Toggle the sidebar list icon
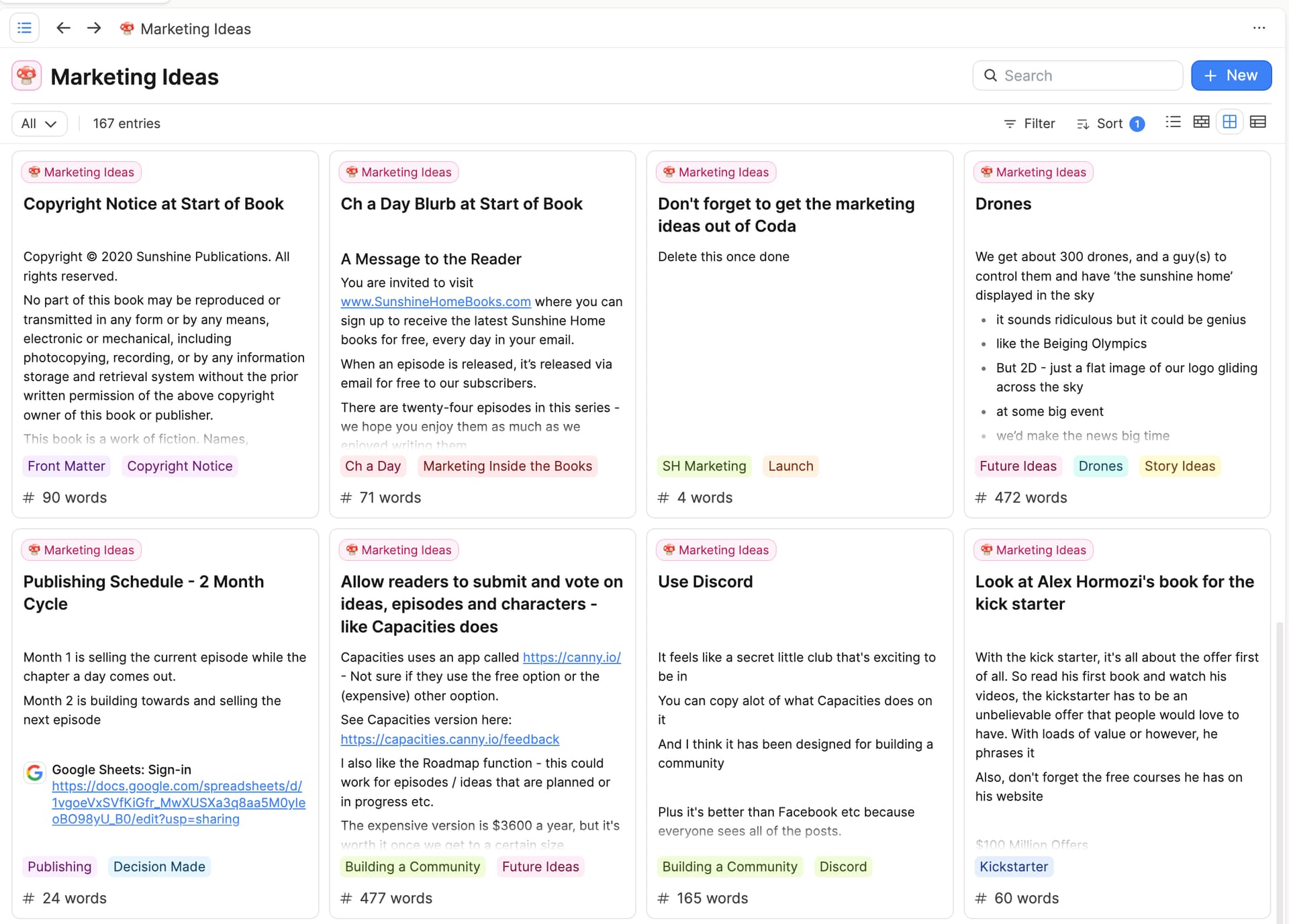Image resolution: width=1289 pixels, height=924 pixels. click(24, 28)
